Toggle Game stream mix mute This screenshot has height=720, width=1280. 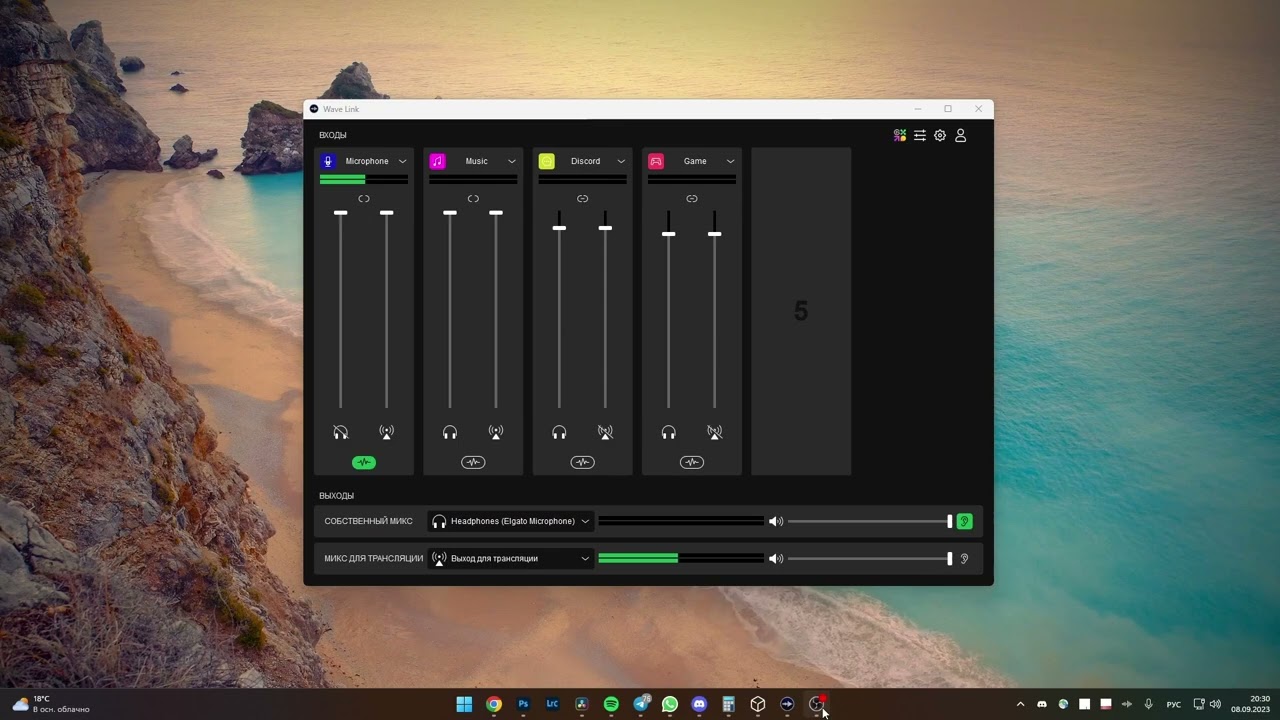pyautogui.click(x=714, y=432)
